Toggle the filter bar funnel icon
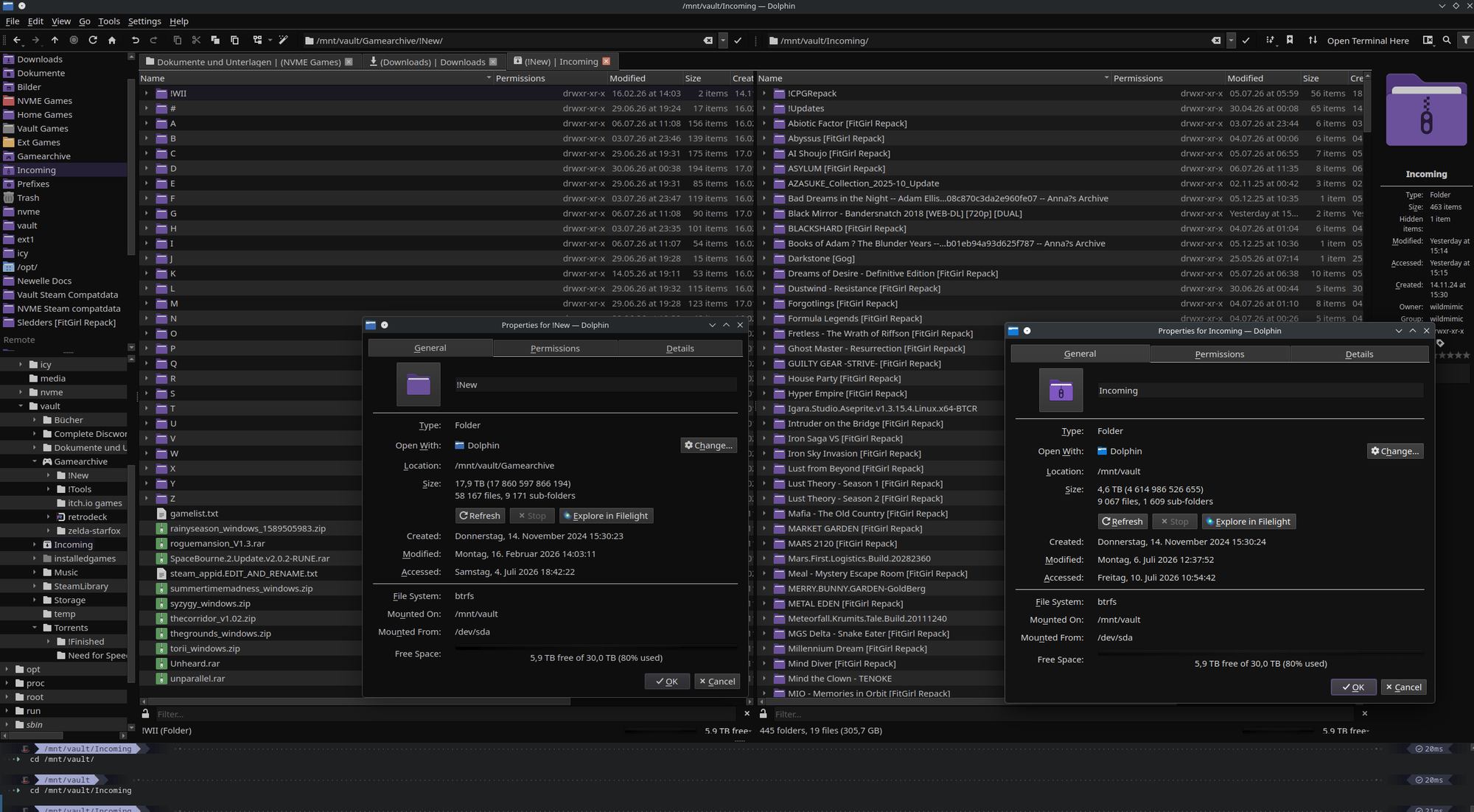1474x812 pixels. click(x=1466, y=41)
